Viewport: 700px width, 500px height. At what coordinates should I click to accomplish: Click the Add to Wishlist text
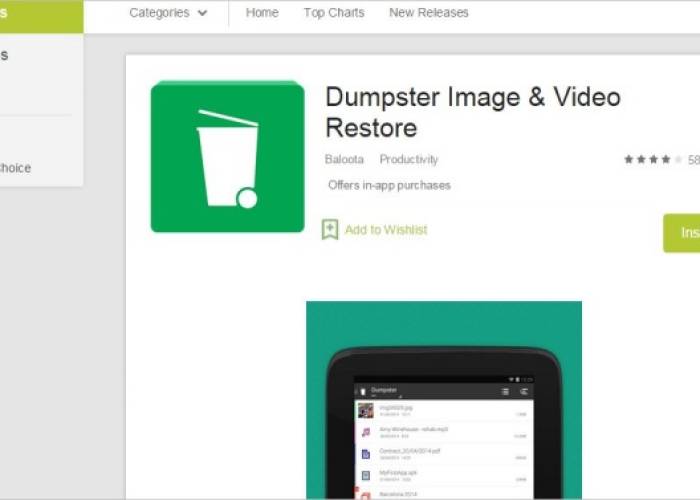(386, 229)
